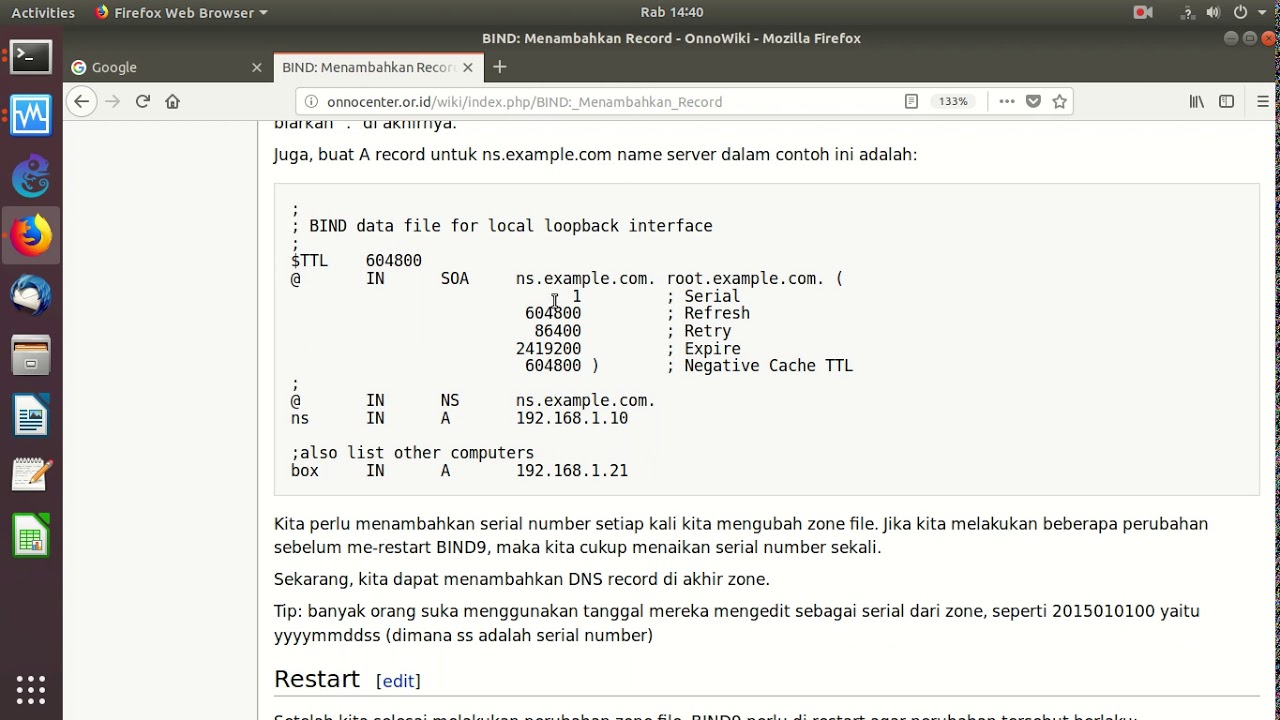Open page actions three-dot menu
The height and width of the screenshot is (720, 1280).
coord(1007,101)
